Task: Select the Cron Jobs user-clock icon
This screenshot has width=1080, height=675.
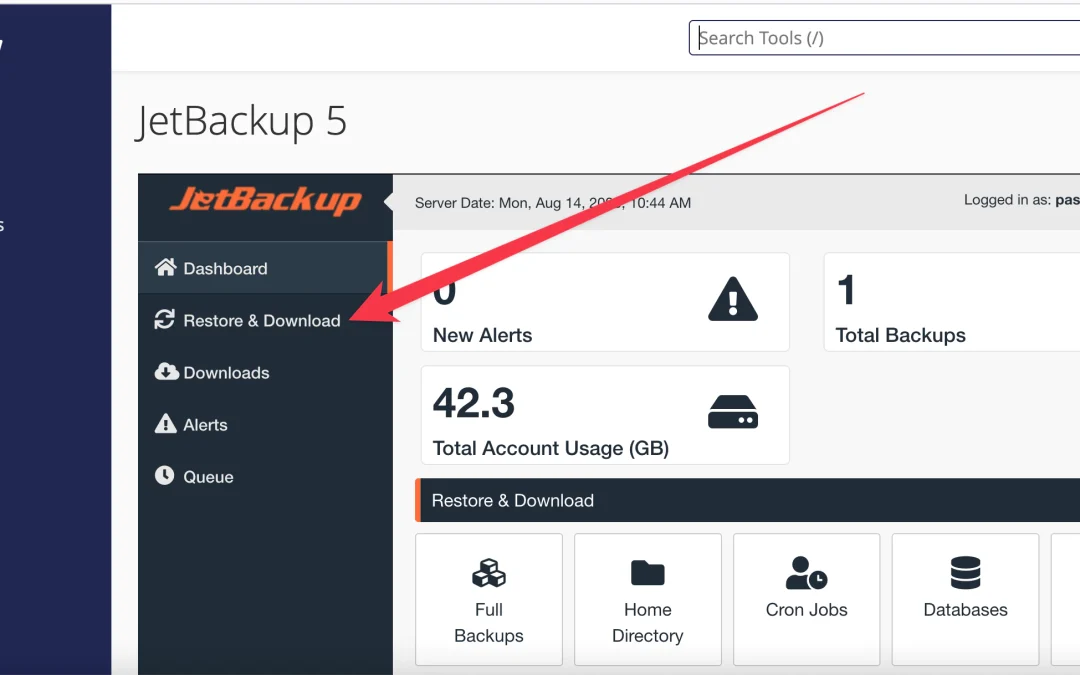Action: pos(806,572)
